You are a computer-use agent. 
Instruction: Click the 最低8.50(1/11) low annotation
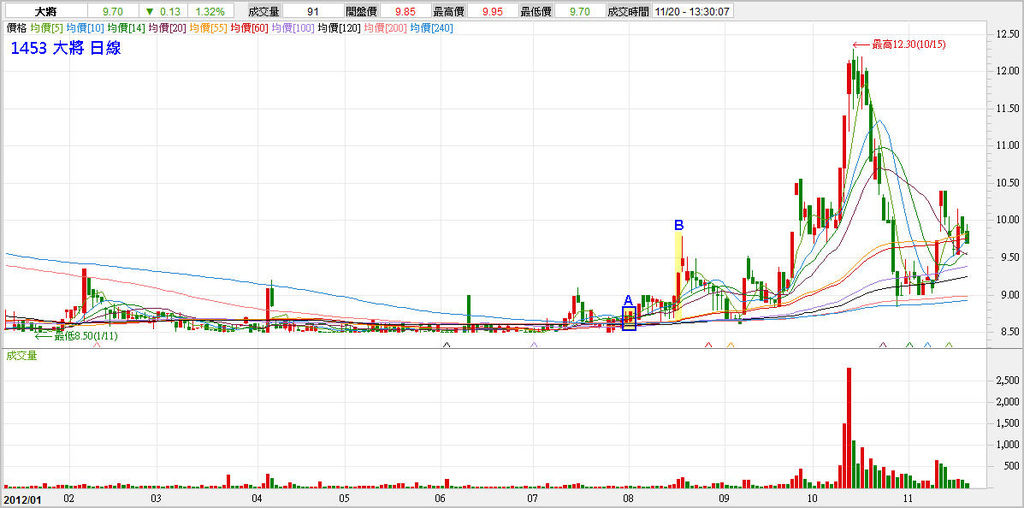(x=76, y=336)
